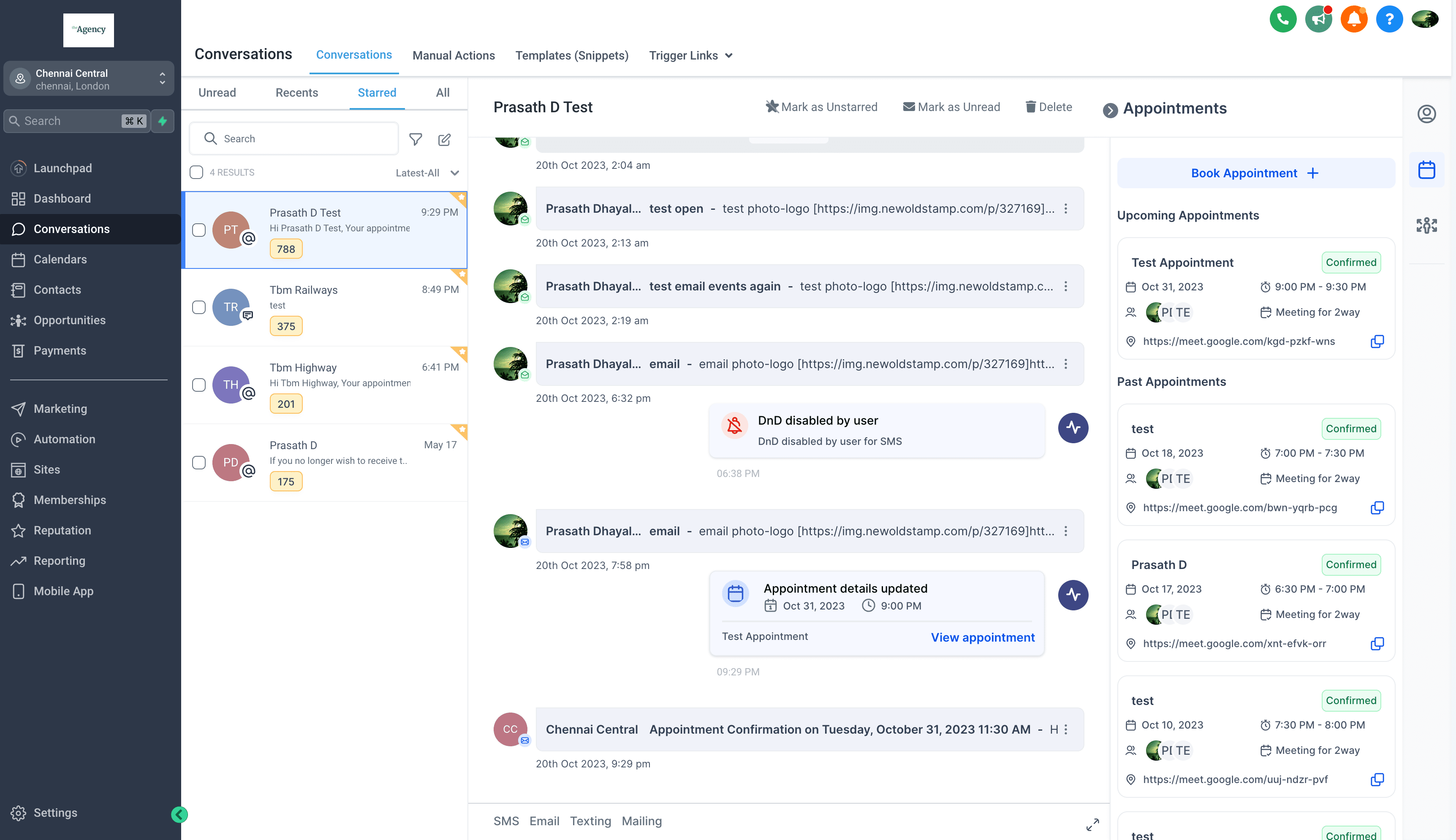This screenshot has height=840, width=1456.
Task: Expand the message composer with arrows icon
Action: [x=1092, y=824]
